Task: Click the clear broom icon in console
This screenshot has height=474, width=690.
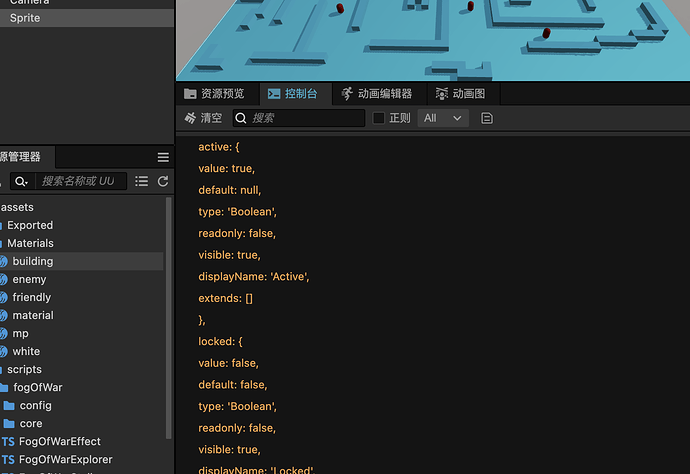Action: click(x=190, y=118)
